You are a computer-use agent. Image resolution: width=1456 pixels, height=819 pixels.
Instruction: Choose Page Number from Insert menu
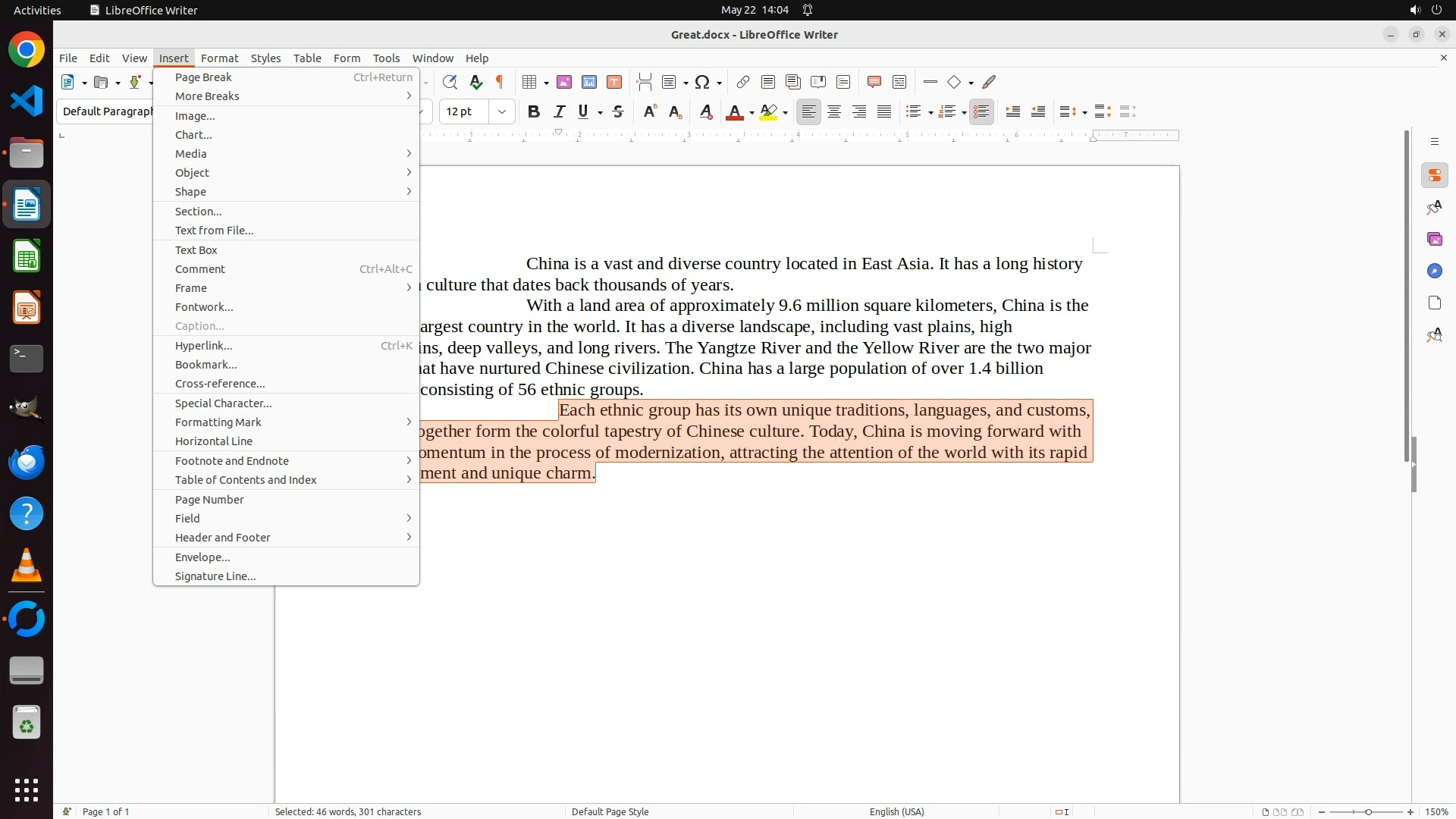click(209, 499)
